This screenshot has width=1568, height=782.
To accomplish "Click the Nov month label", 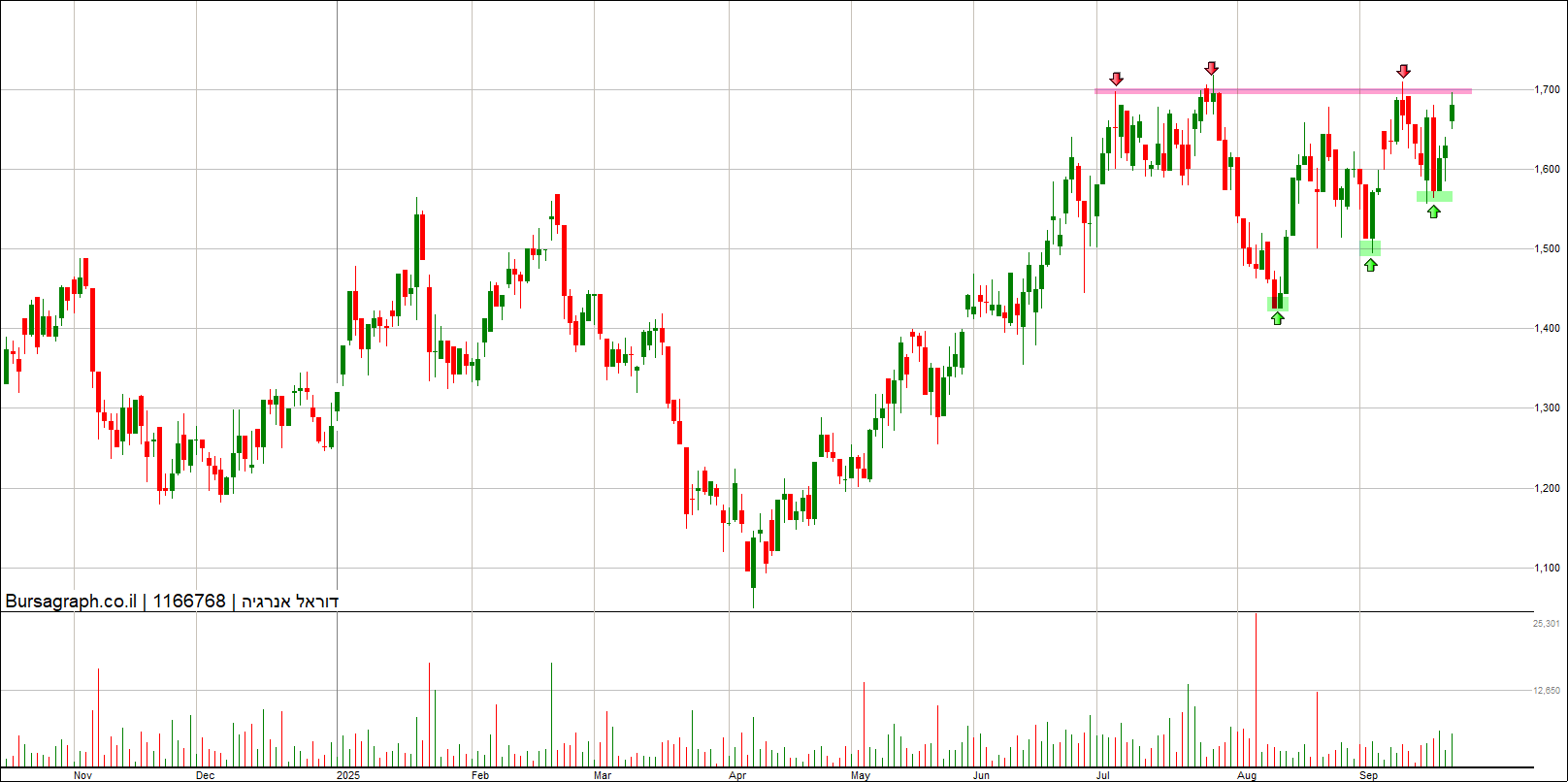I will coord(82,775).
